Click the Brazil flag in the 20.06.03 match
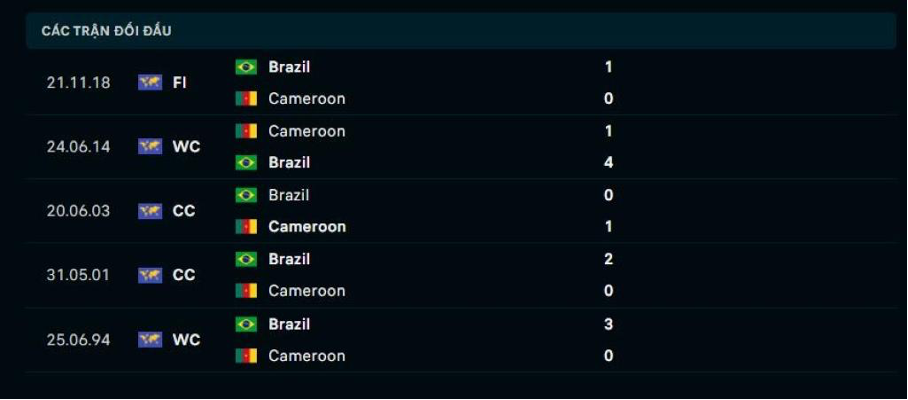The width and height of the screenshot is (908, 400). (246, 195)
